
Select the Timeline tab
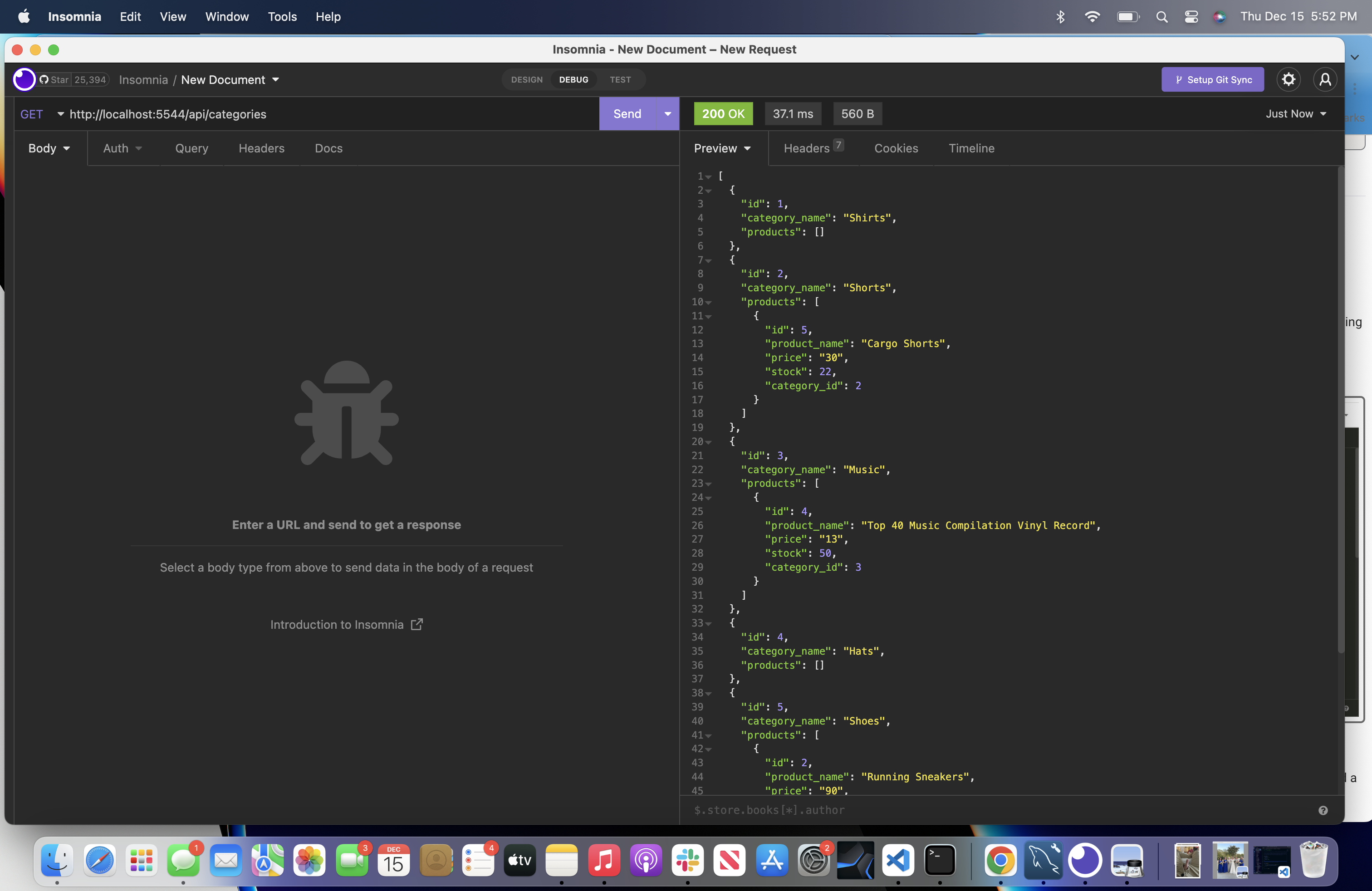point(972,149)
